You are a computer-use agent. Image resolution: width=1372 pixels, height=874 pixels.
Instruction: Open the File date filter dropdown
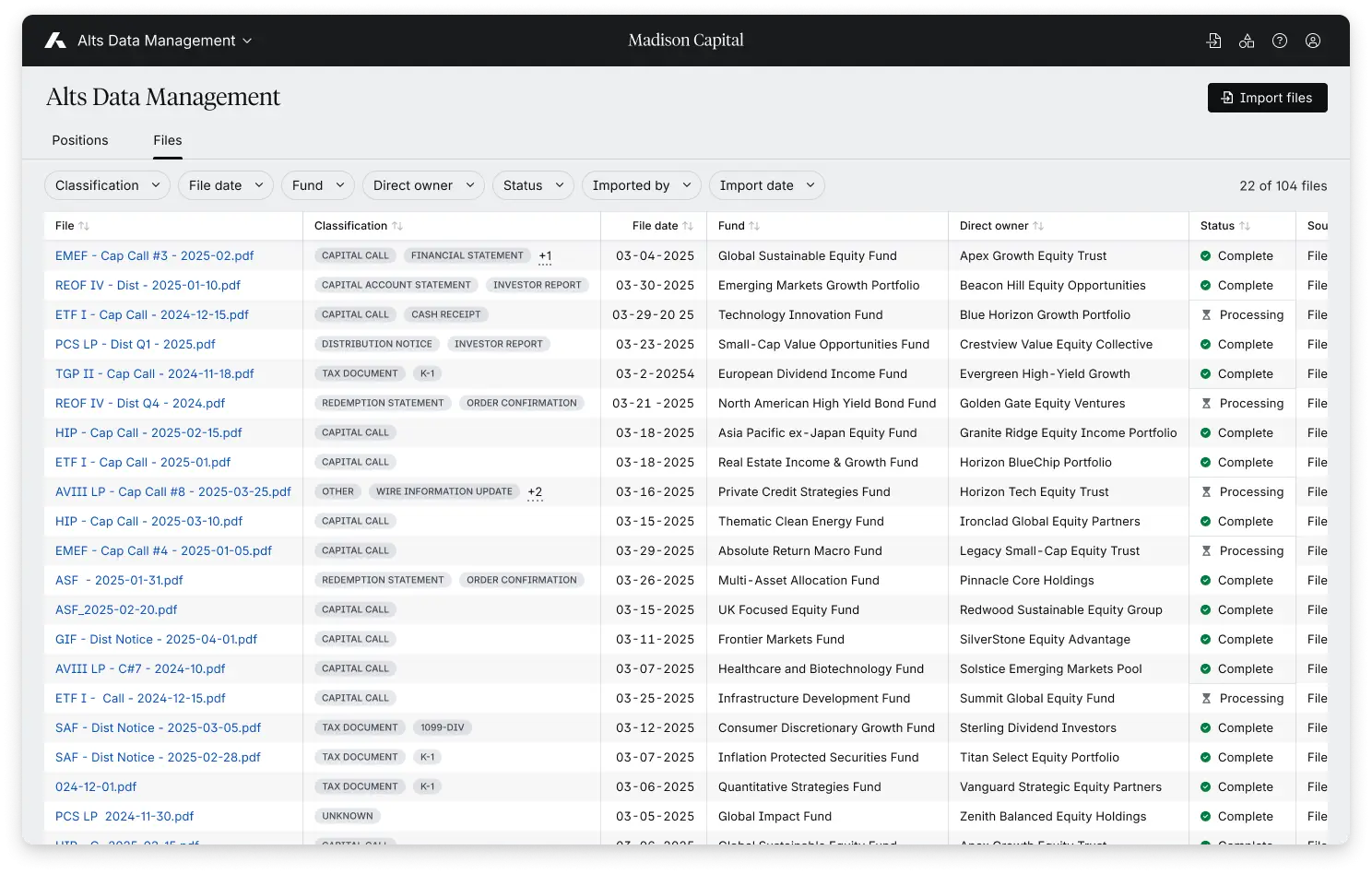click(x=226, y=185)
